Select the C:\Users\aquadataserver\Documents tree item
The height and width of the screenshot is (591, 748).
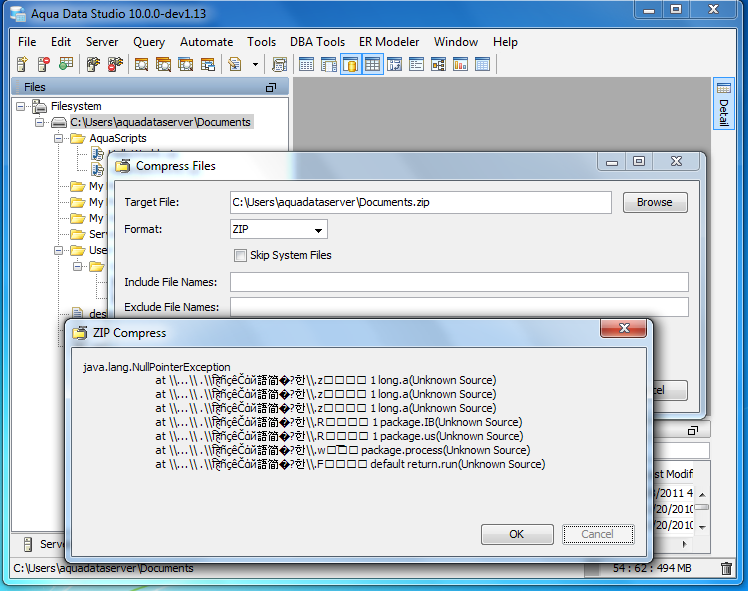pos(160,122)
